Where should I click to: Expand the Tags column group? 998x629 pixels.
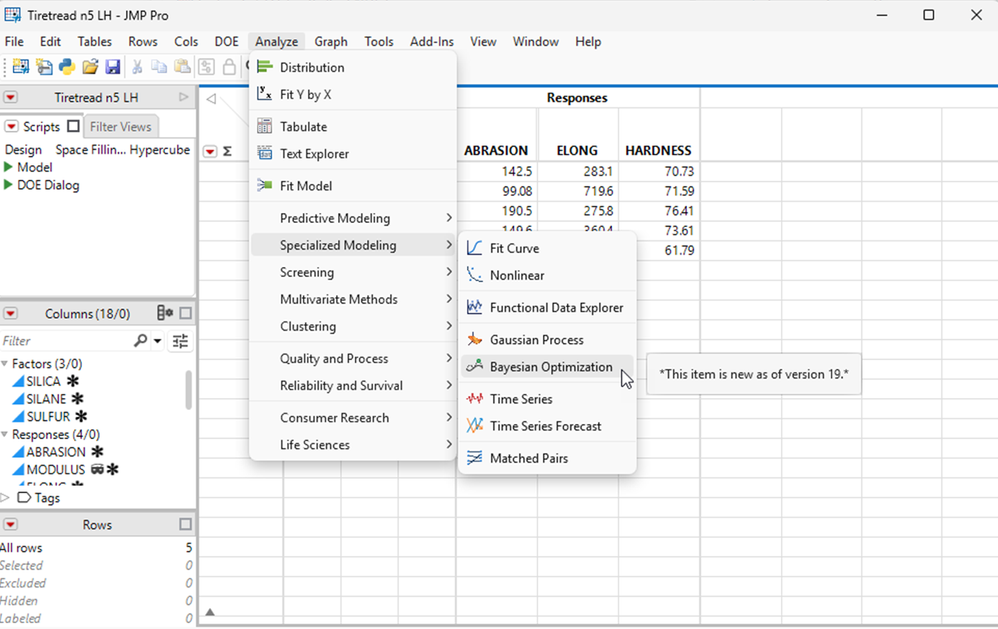point(5,498)
